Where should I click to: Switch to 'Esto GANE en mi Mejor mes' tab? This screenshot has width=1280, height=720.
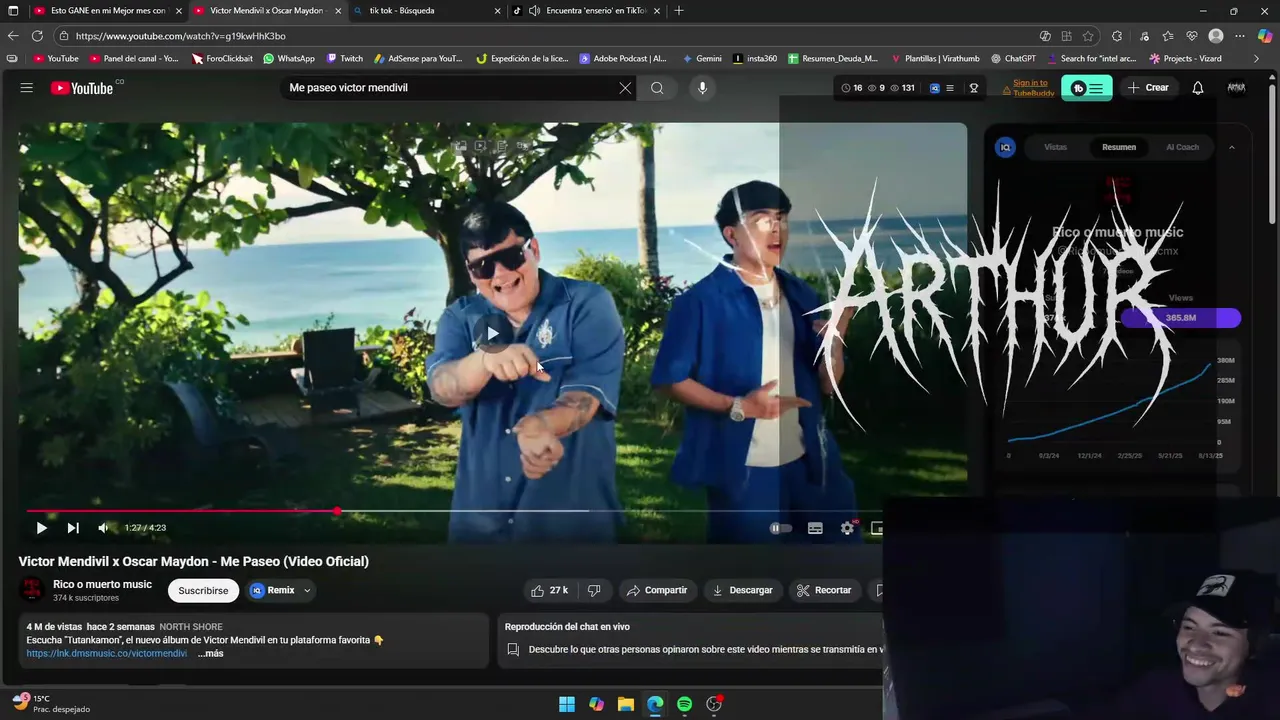tap(107, 10)
